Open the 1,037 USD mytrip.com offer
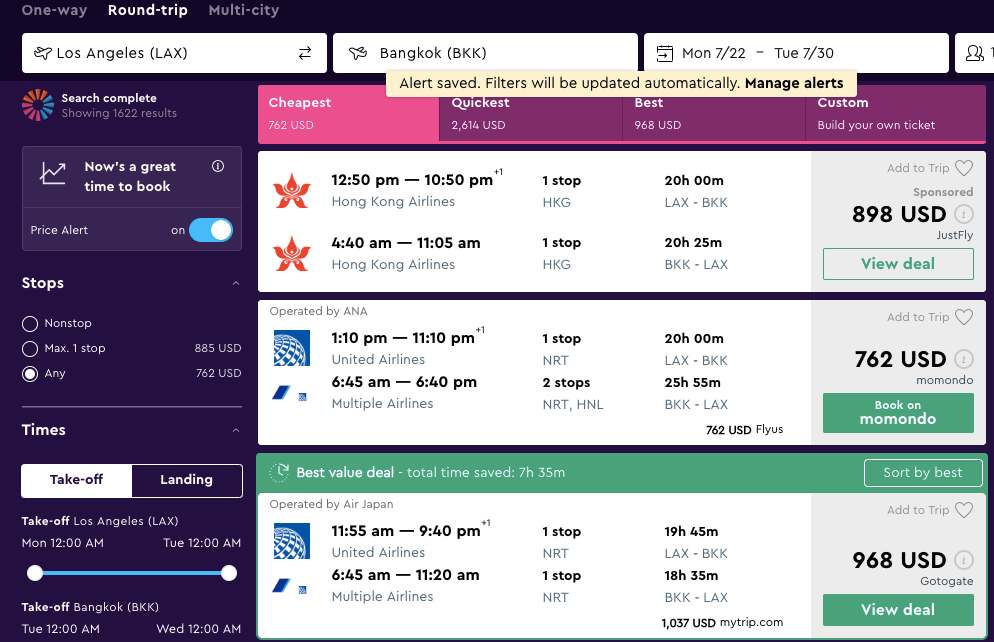 click(722, 622)
